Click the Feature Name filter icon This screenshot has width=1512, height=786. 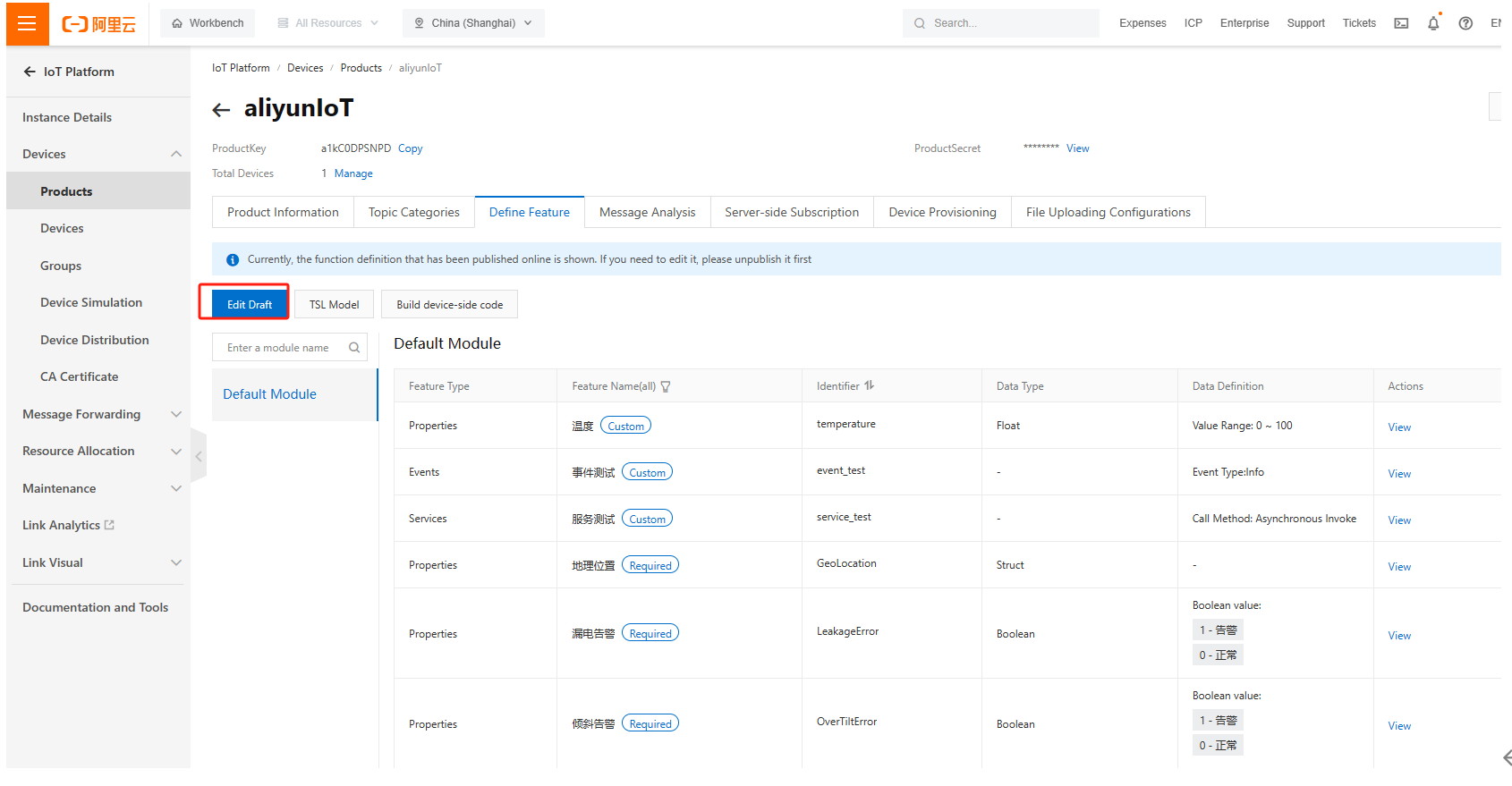point(666,387)
